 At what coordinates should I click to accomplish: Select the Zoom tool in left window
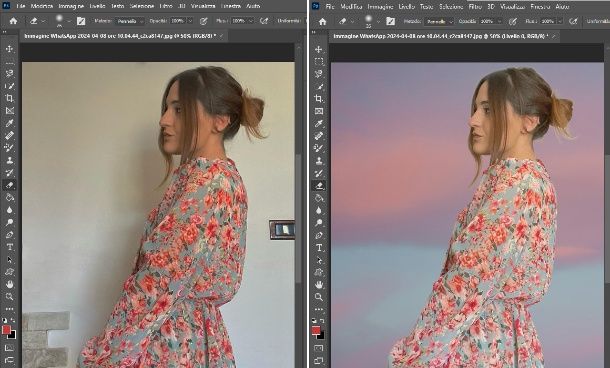point(9,296)
